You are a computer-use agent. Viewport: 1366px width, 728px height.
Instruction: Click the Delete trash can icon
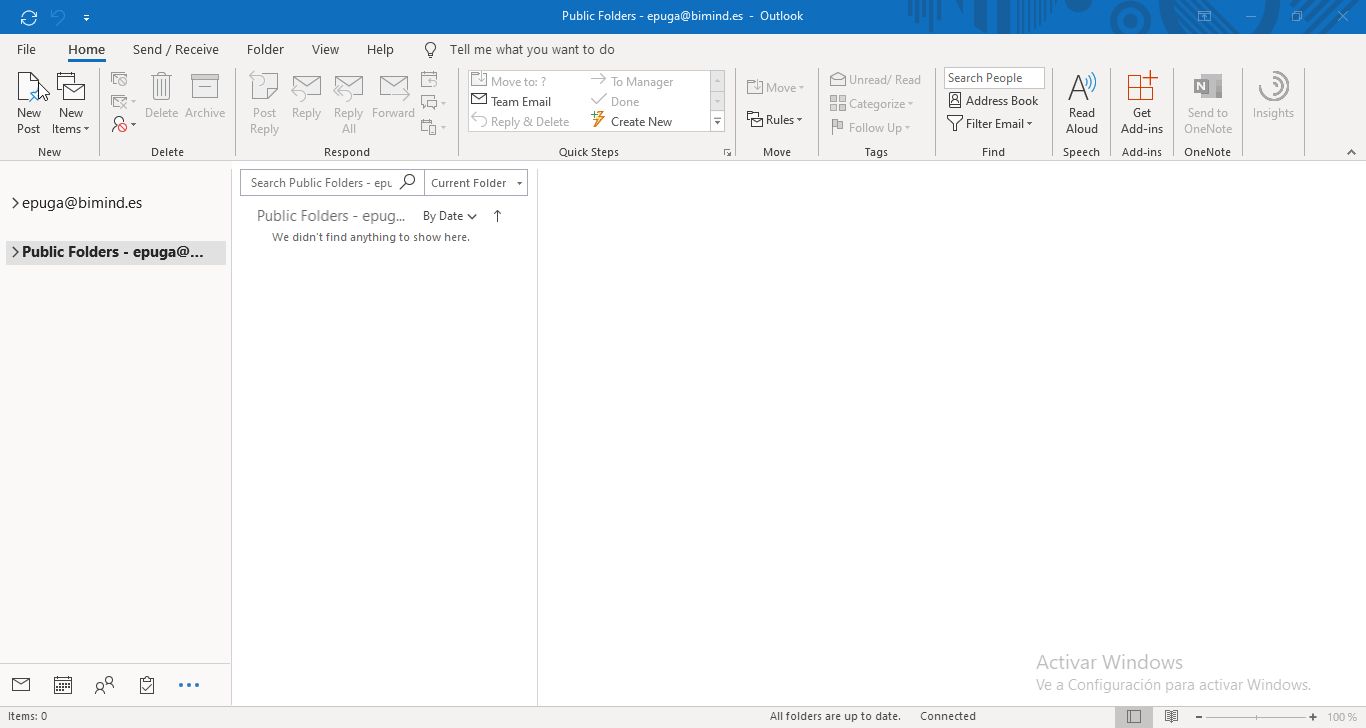[161, 97]
